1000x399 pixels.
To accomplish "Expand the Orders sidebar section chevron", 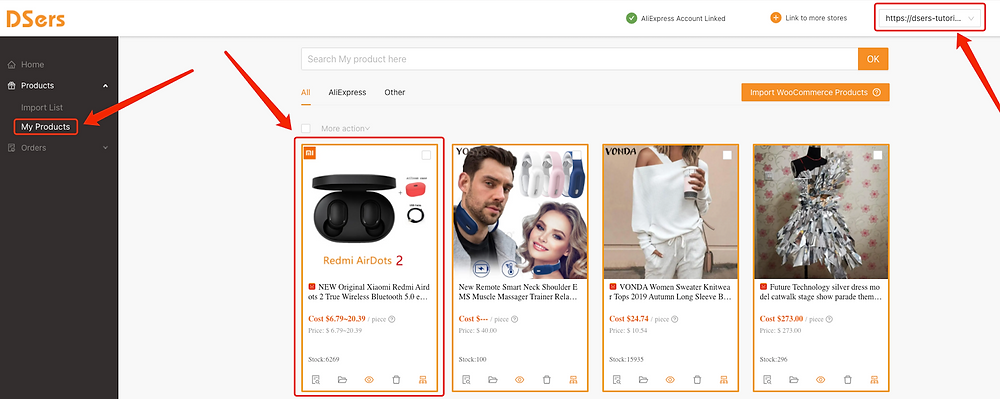I will (105, 148).
